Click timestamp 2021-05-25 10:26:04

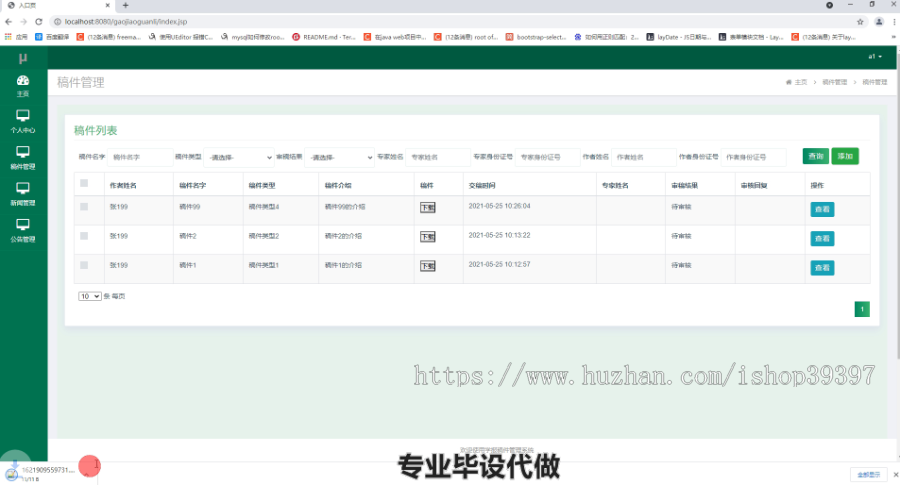click(x=499, y=206)
